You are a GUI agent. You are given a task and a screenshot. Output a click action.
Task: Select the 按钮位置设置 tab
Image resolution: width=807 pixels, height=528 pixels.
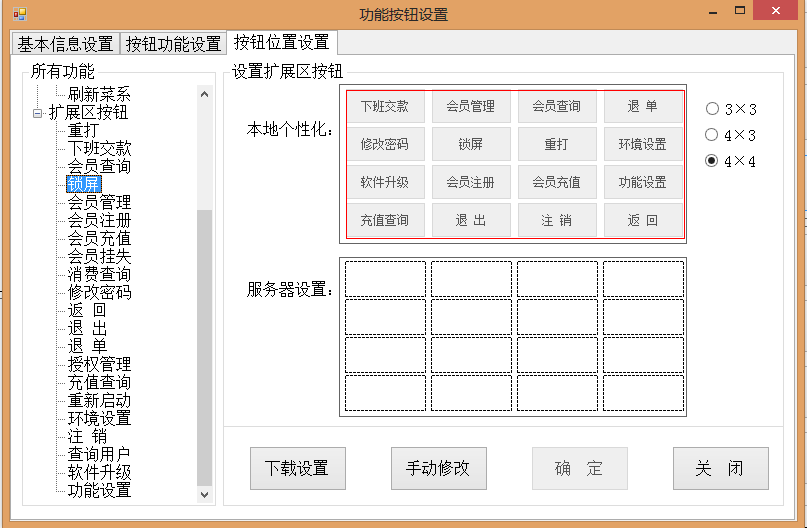[x=282, y=42]
